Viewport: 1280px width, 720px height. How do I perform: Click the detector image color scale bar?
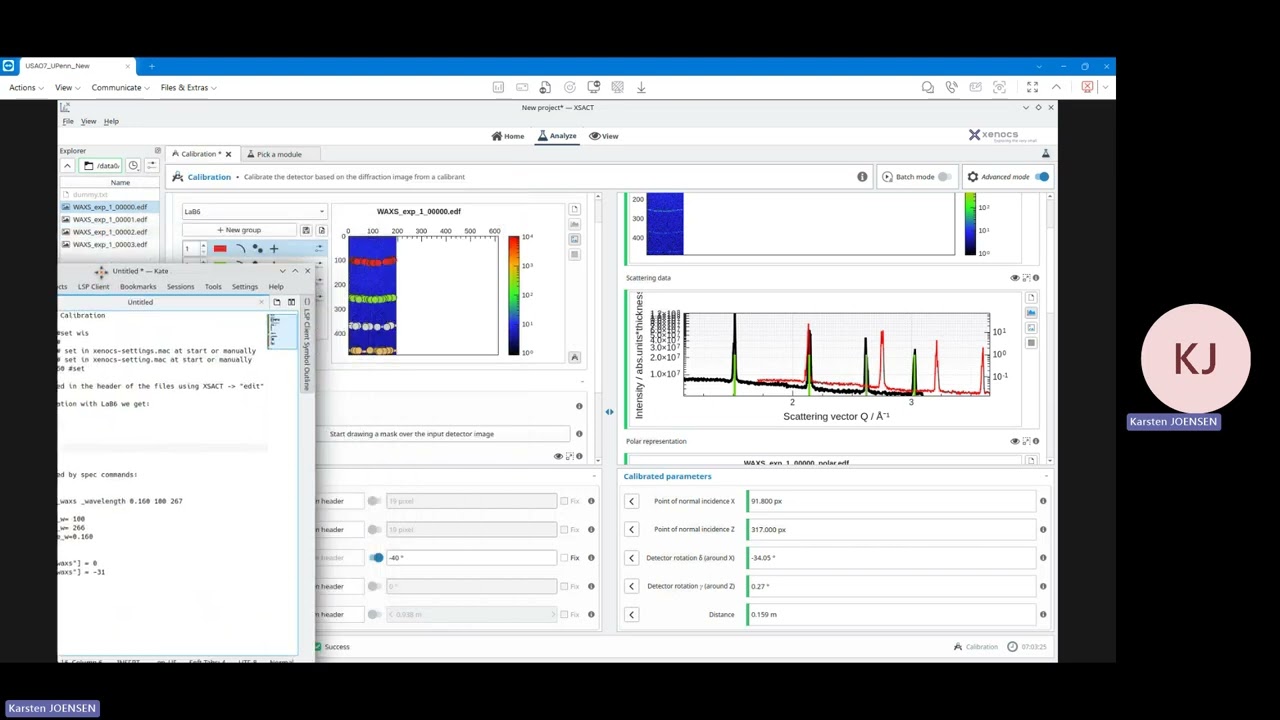(x=514, y=295)
